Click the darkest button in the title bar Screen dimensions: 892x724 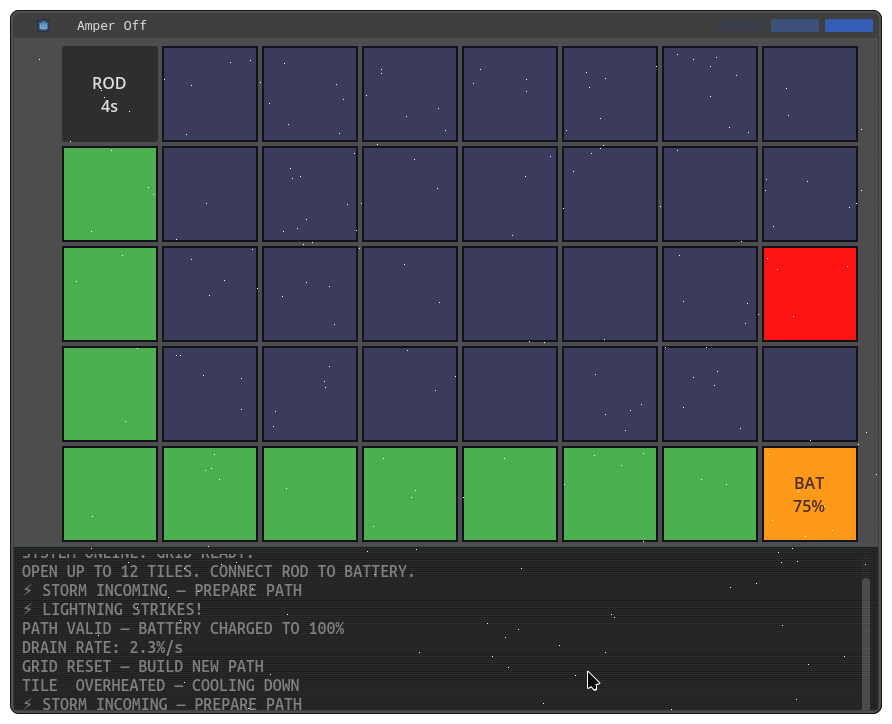(741, 26)
